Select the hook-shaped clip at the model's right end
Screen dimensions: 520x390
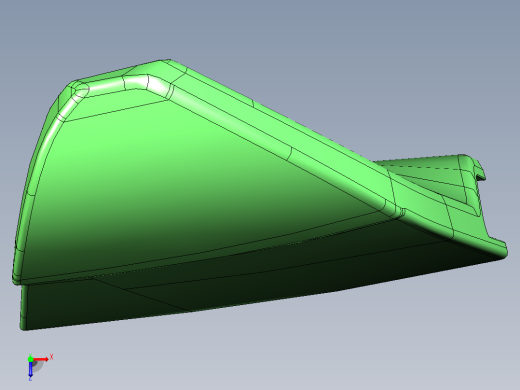tap(478, 168)
